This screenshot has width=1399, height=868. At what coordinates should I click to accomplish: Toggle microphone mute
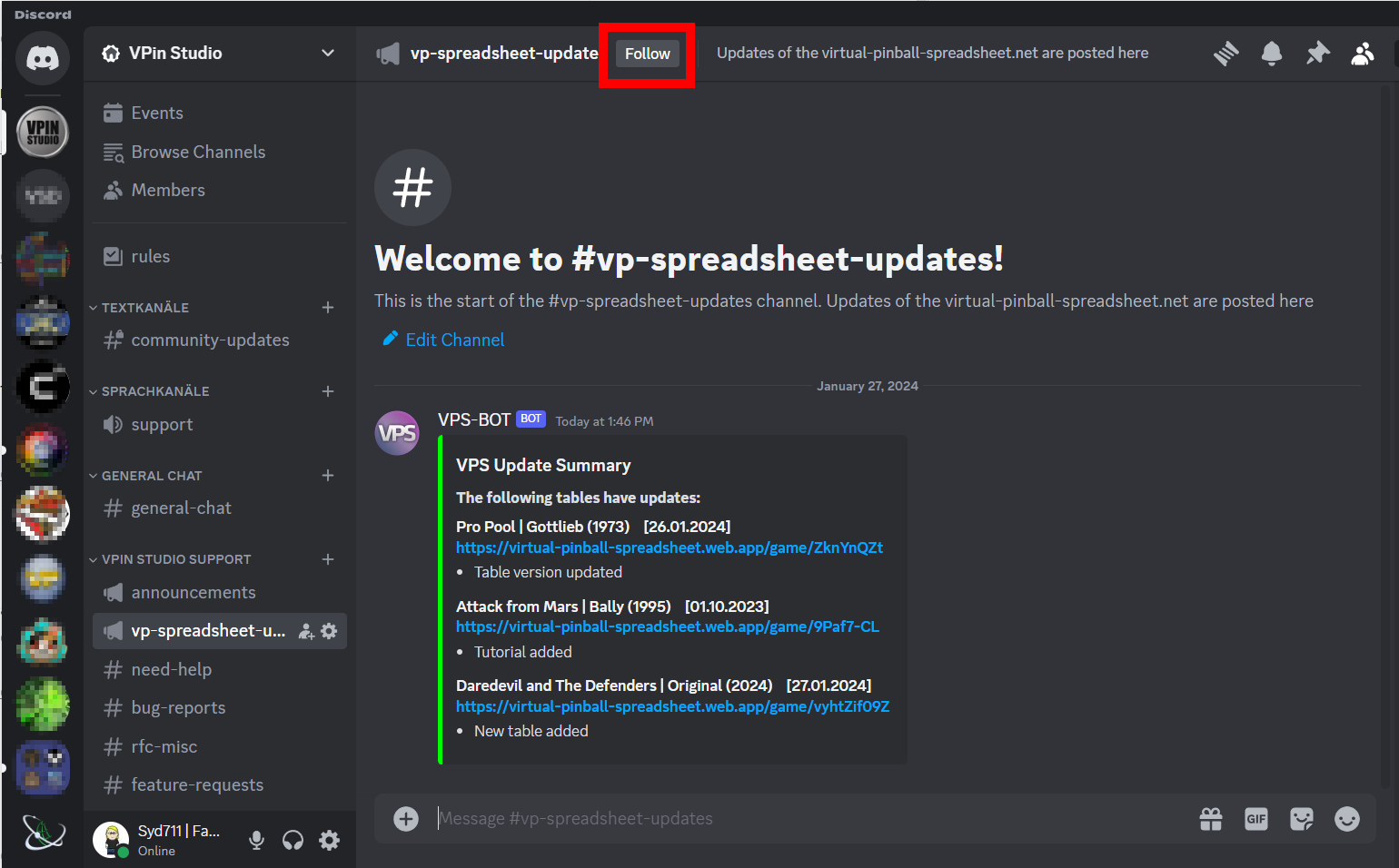(257, 840)
